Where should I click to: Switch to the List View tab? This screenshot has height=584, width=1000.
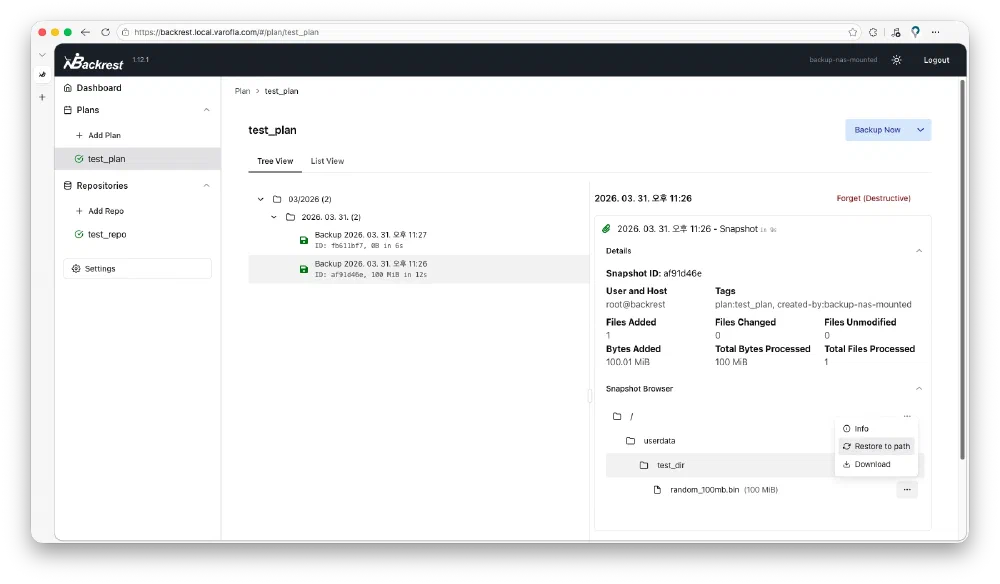(x=327, y=161)
